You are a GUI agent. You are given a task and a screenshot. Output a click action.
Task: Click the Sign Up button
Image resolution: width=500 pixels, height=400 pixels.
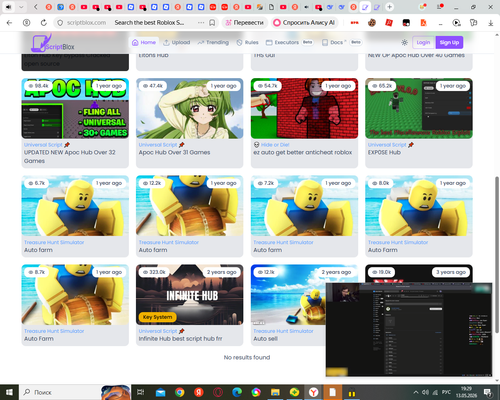(449, 42)
